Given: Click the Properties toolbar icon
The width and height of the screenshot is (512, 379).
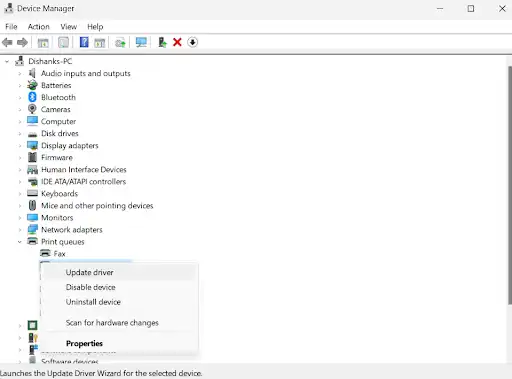Looking at the screenshot, I should pos(63,42).
